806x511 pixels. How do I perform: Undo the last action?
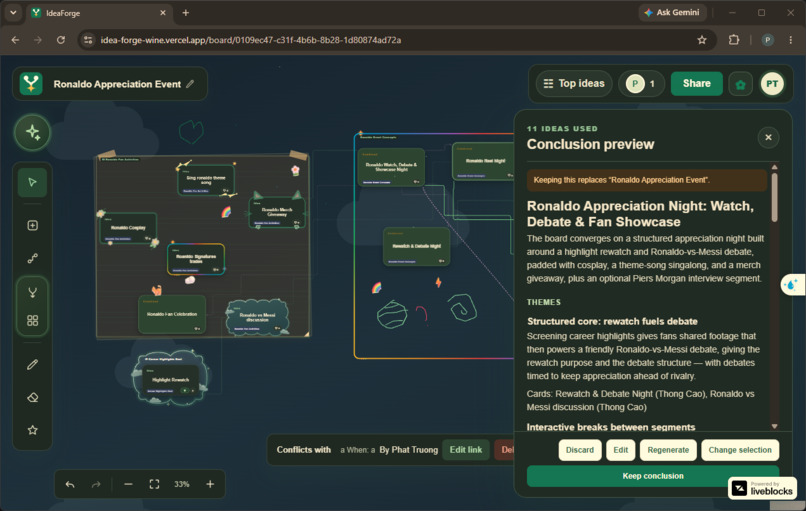(70, 484)
